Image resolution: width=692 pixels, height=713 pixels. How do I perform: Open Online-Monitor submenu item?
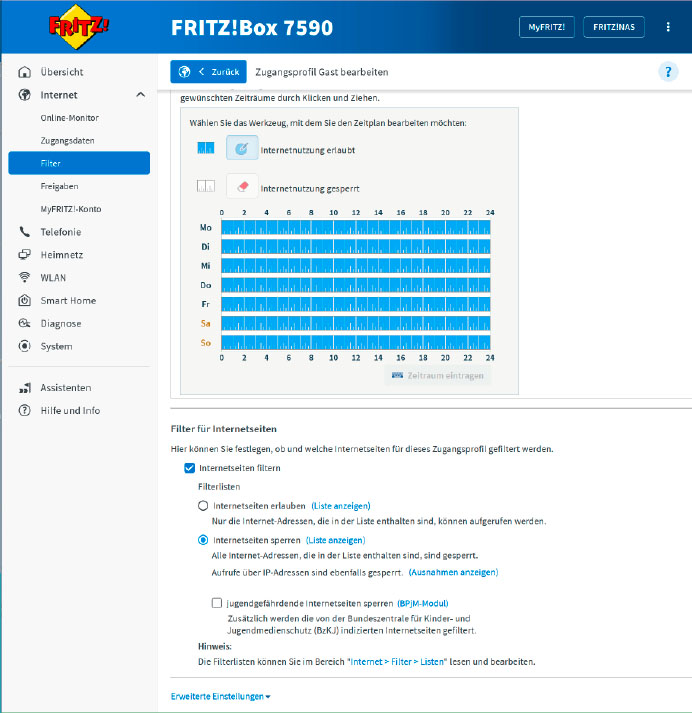click(x=70, y=118)
